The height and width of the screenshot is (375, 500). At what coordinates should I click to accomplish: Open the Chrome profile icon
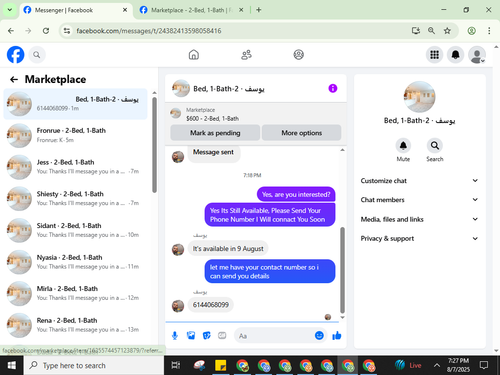471,31
